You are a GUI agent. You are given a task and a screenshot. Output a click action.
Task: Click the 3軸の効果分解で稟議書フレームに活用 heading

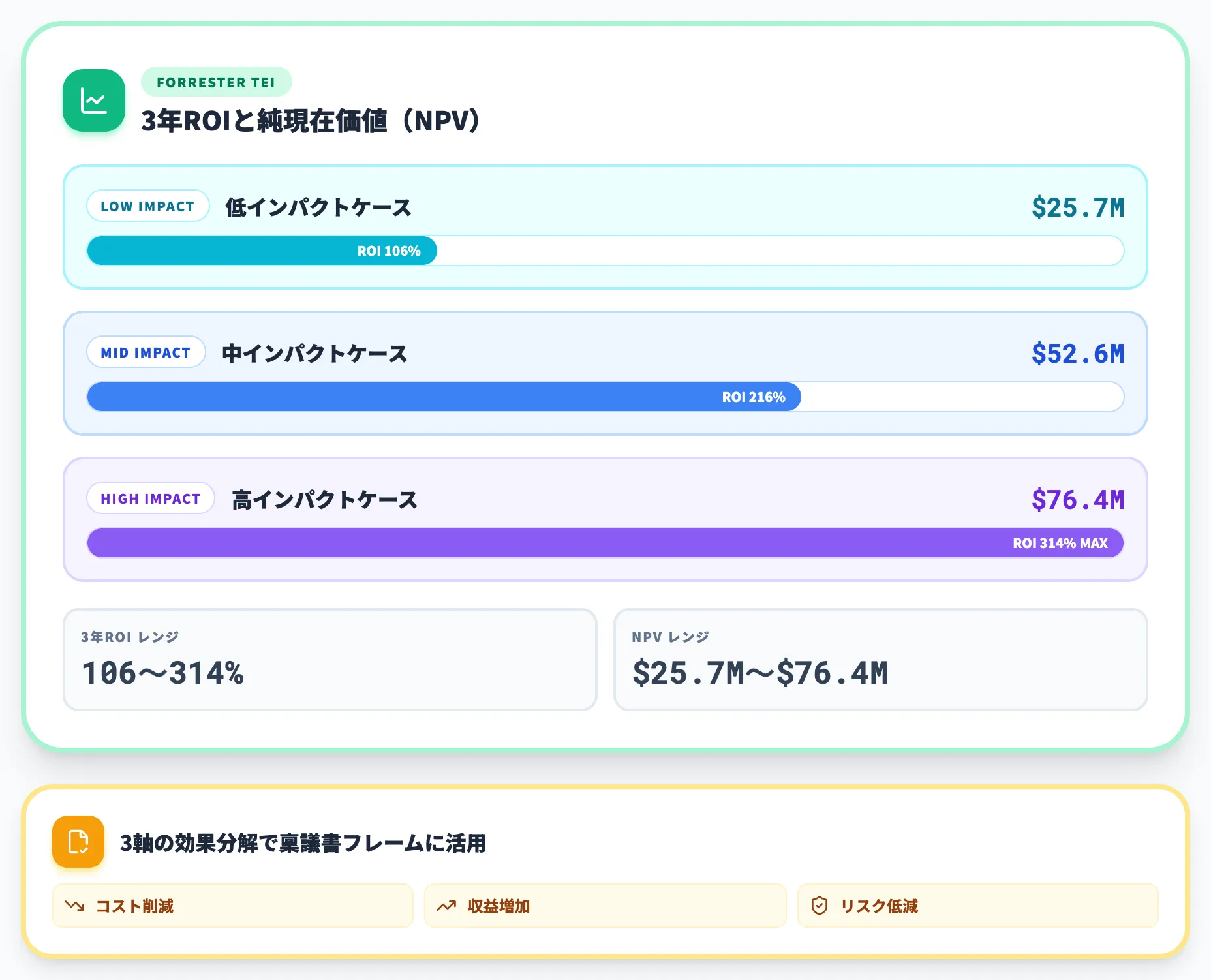(303, 843)
